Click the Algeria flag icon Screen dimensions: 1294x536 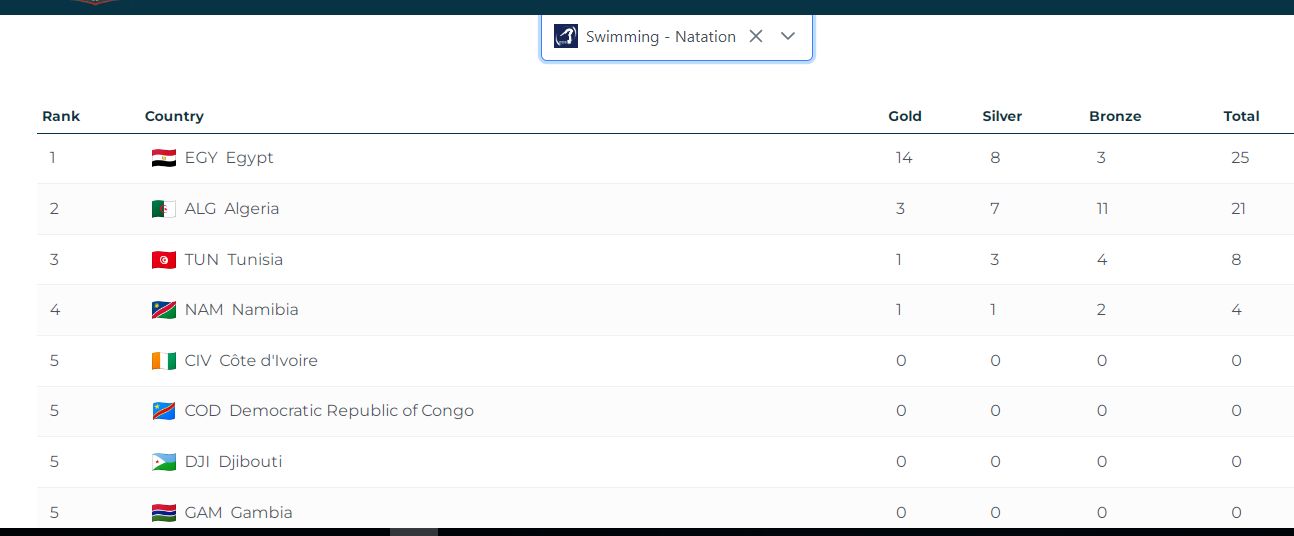tap(164, 209)
